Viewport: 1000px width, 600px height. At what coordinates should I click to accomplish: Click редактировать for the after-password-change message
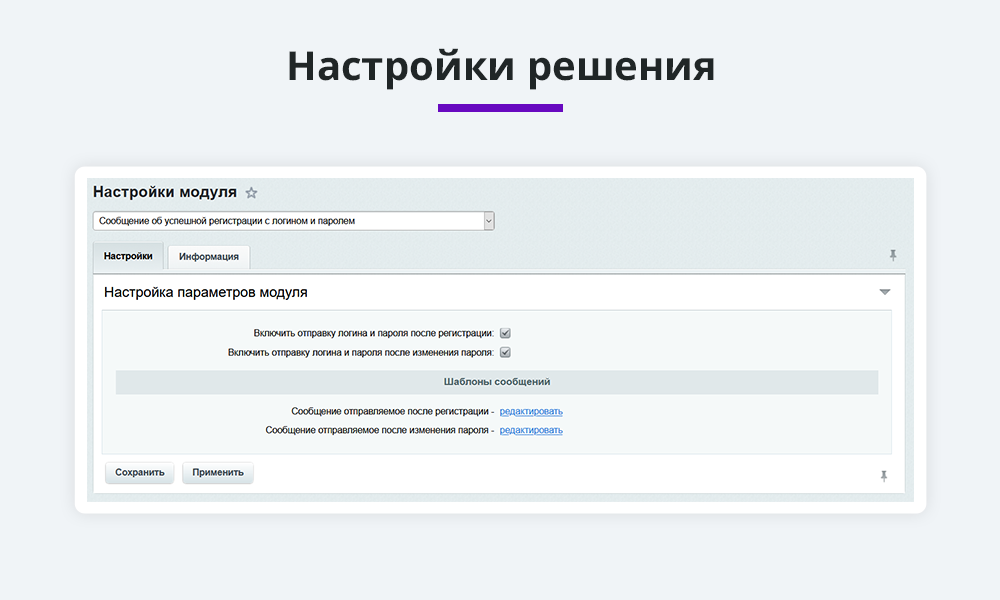(531, 430)
